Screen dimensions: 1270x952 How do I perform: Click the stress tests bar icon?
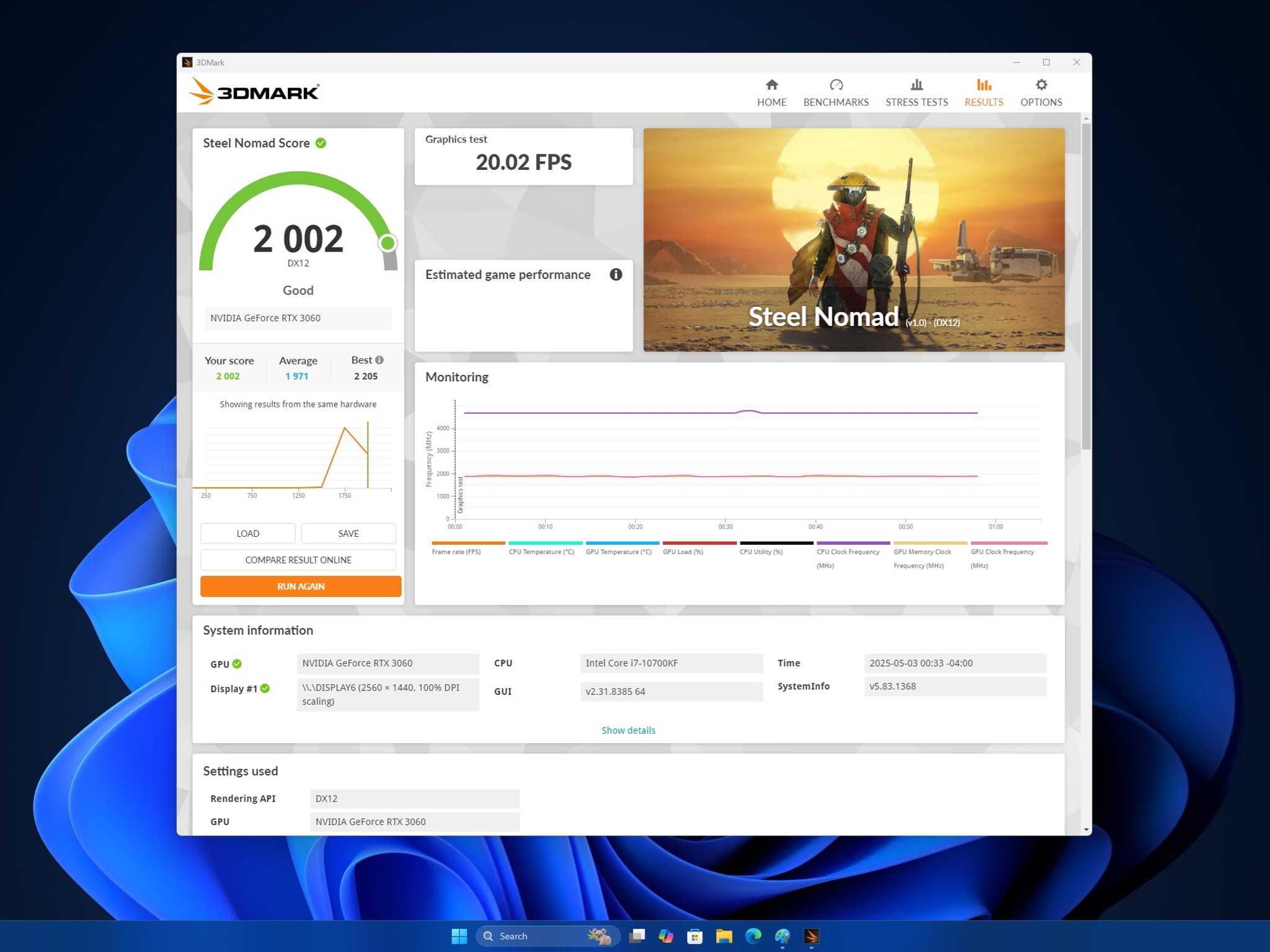(917, 84)
